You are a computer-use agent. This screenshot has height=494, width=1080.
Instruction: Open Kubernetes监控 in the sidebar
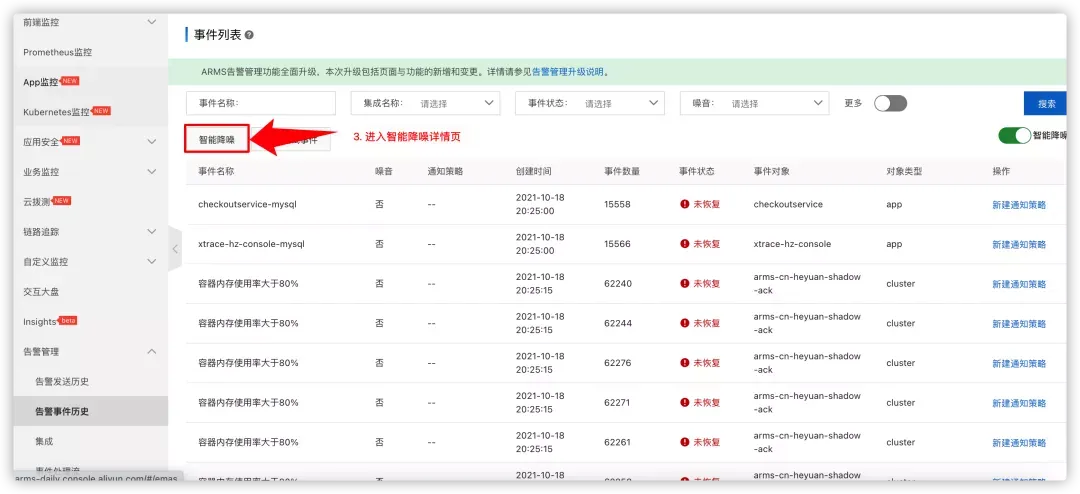point(56,112)
